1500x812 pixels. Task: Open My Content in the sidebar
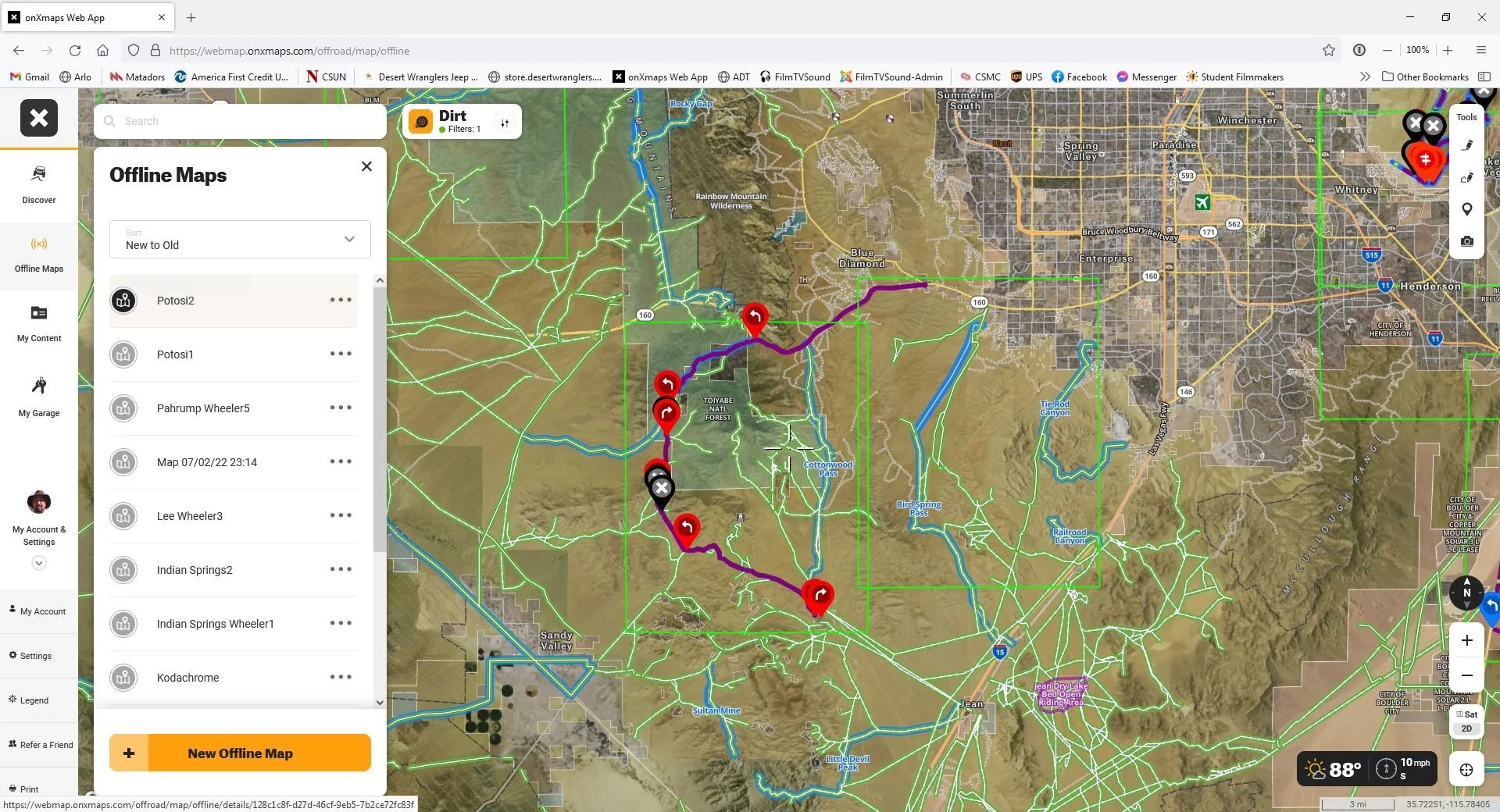coord(39,324)
